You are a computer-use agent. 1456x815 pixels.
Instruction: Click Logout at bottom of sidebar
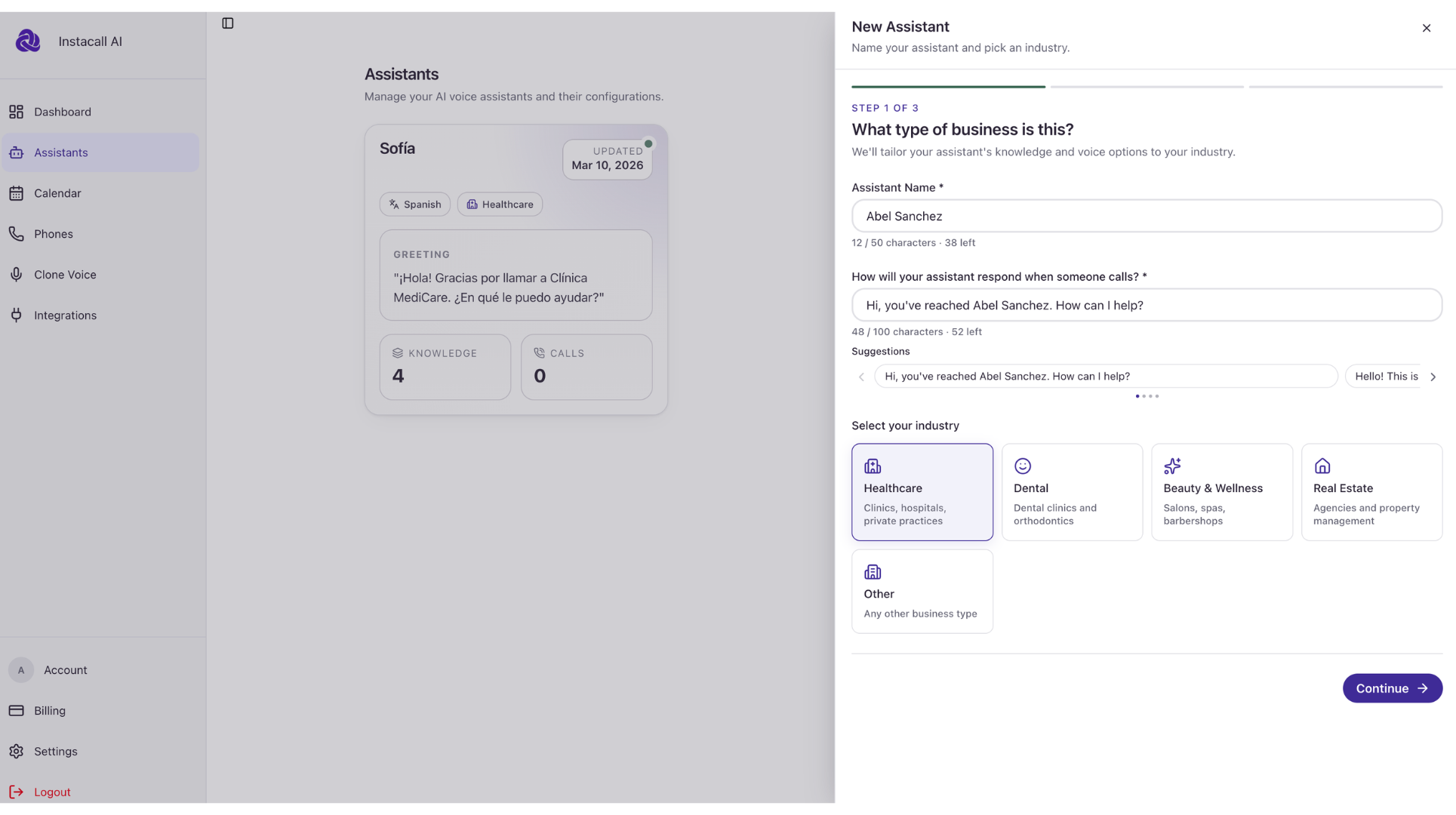pyautogui.click(x=52, y=792)
